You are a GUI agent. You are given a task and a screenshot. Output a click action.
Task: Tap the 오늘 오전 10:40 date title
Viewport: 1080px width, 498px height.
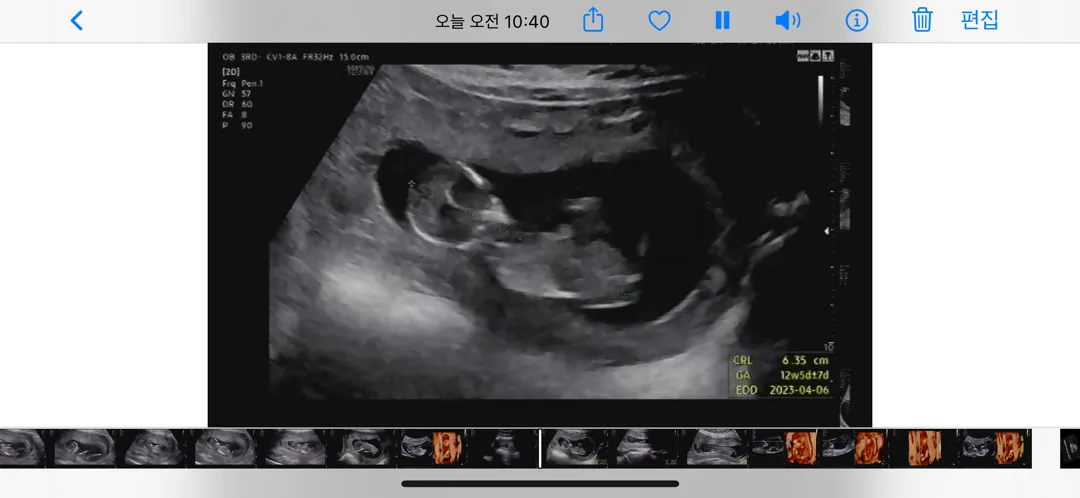click(x=492, y=21)
